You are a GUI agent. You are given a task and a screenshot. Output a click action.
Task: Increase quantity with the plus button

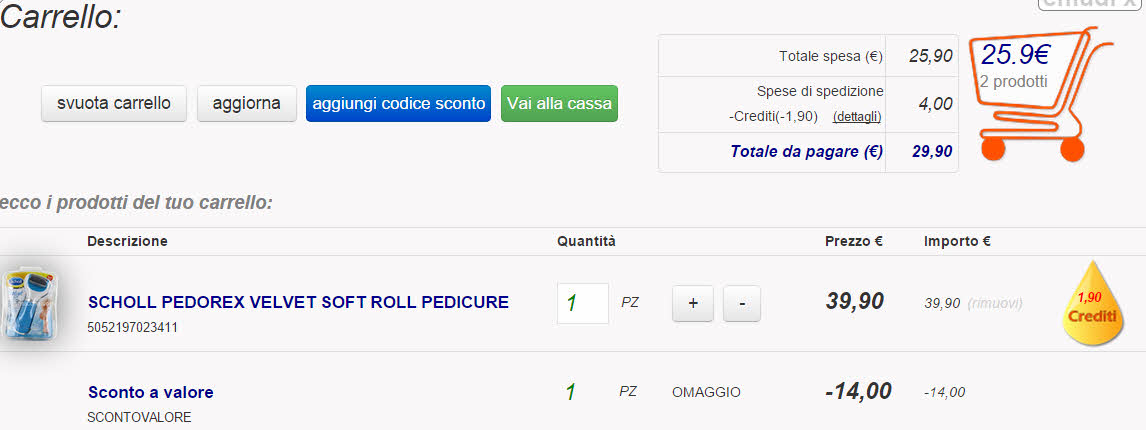point(692,303)
